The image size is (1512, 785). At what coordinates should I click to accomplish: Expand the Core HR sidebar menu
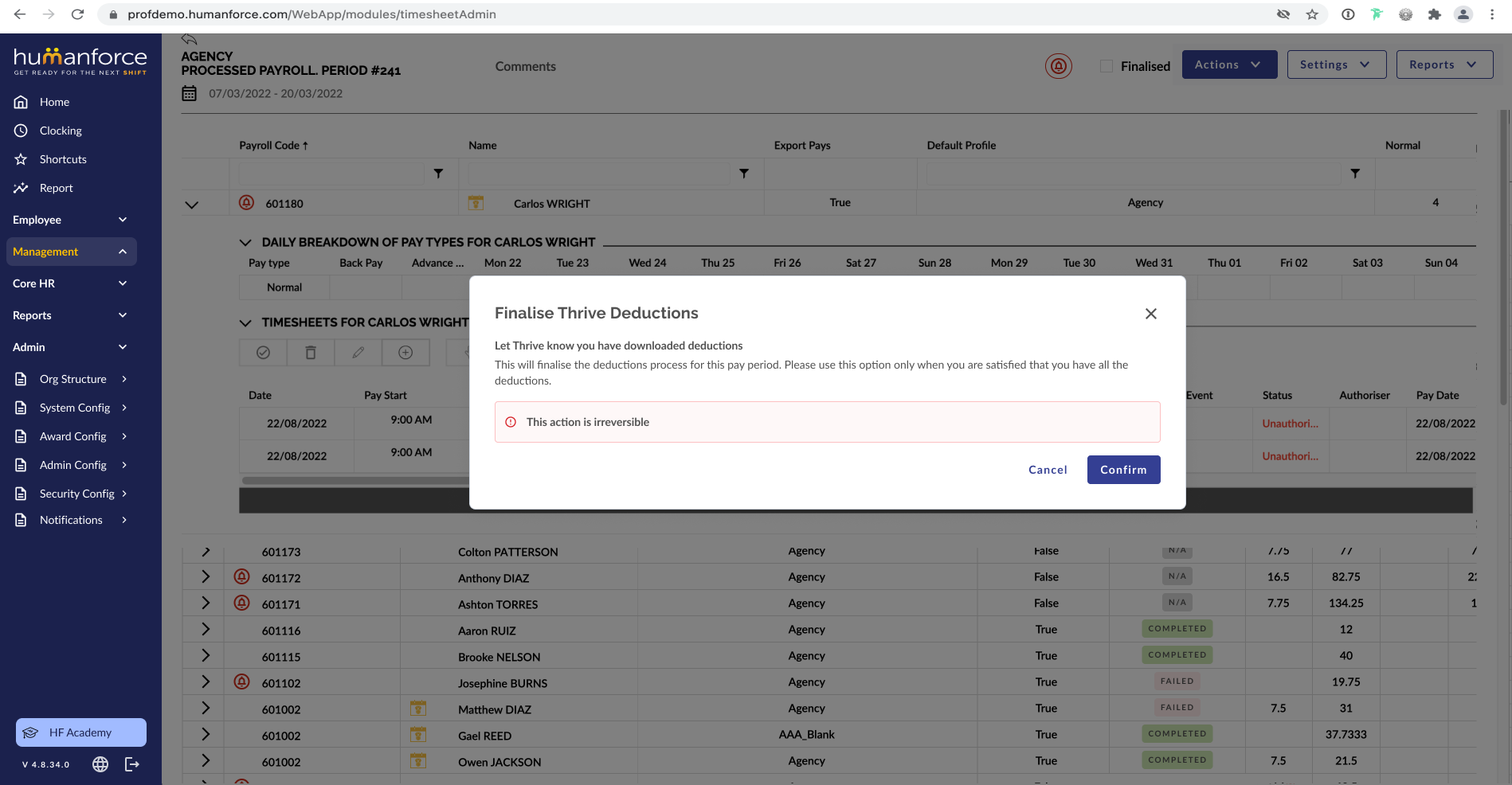click(x=70, y=283)
